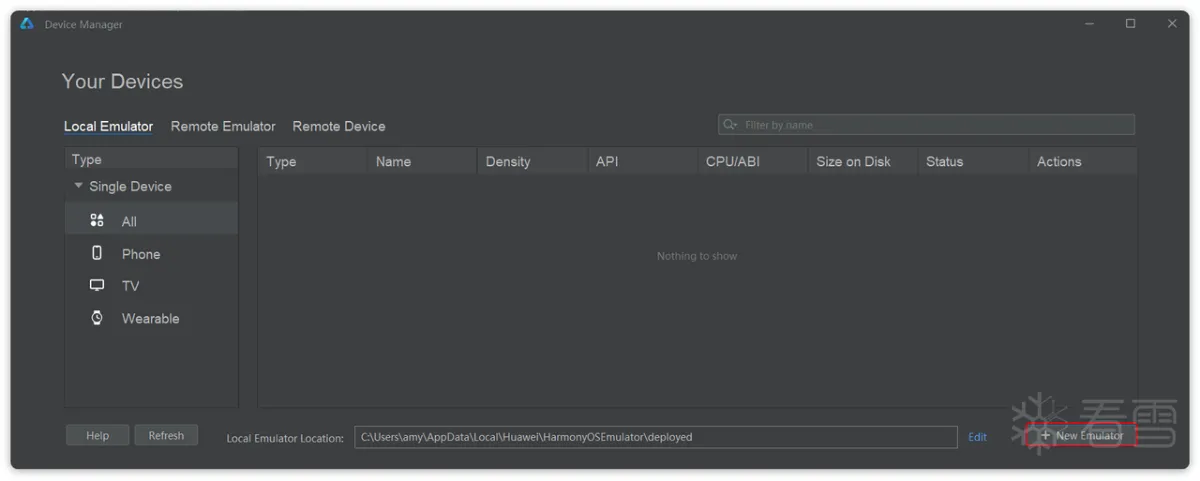Image resolution: width=1200 pixels, height=481 pixels.
Task: Click the Size on Disk column header
Action: coord(862,161)
